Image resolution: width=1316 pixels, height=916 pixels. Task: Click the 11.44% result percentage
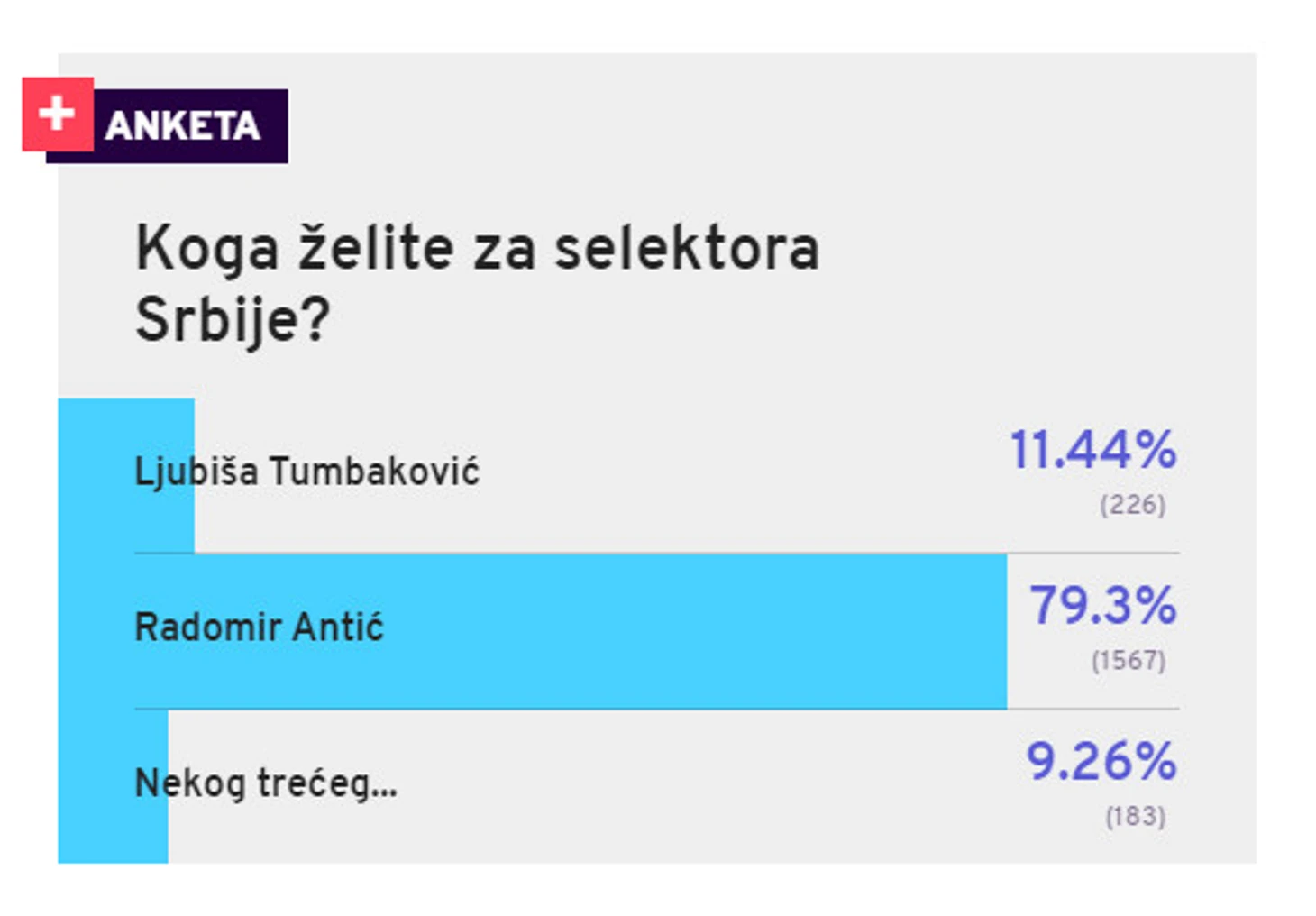[1092, 450]
